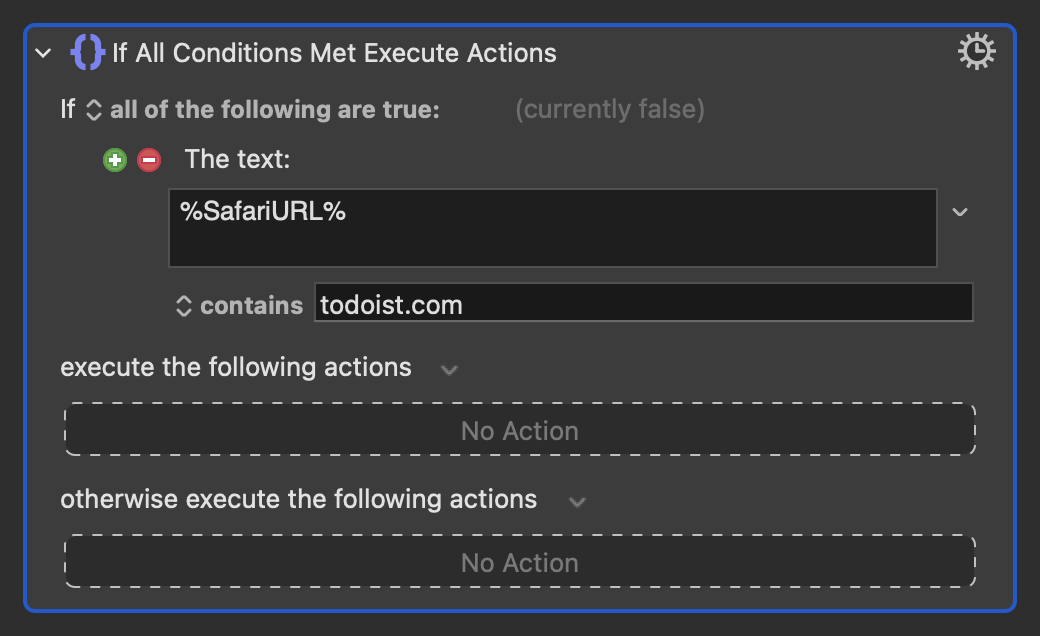The image size is (1040, 636).
Task: Collapse the If action with top-left chevron
Action: click(x=44, y=53)
